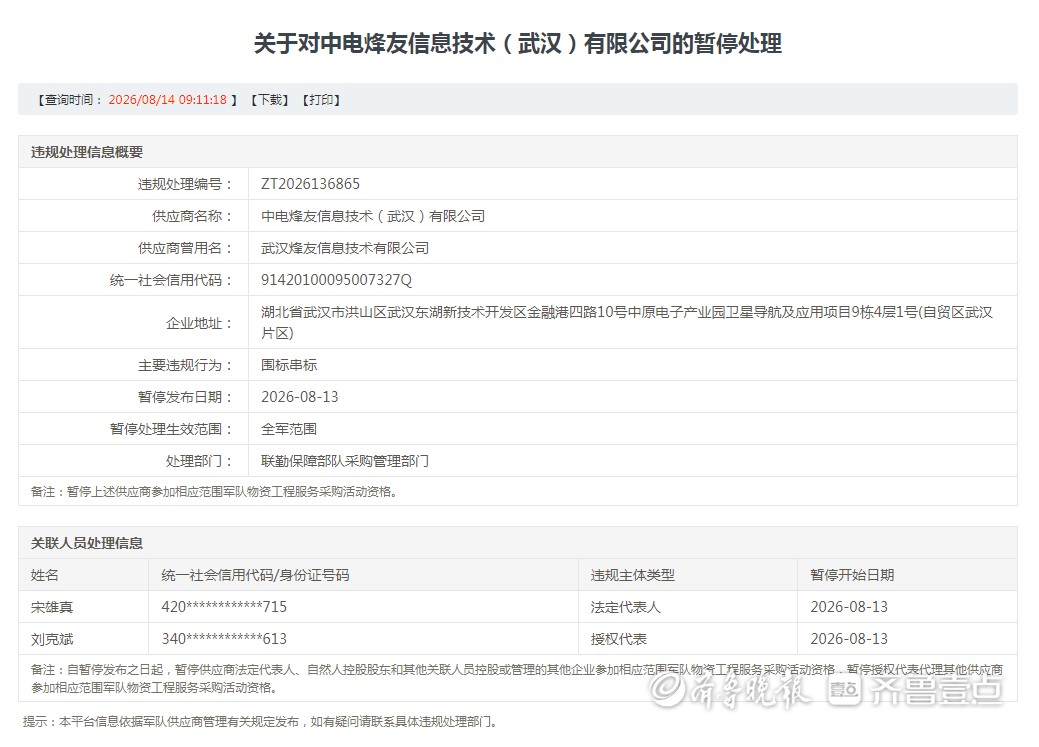Click the company address starting 湖北省武汉市洪山区
Screen dimensions: 1039x747
[626, 322]
